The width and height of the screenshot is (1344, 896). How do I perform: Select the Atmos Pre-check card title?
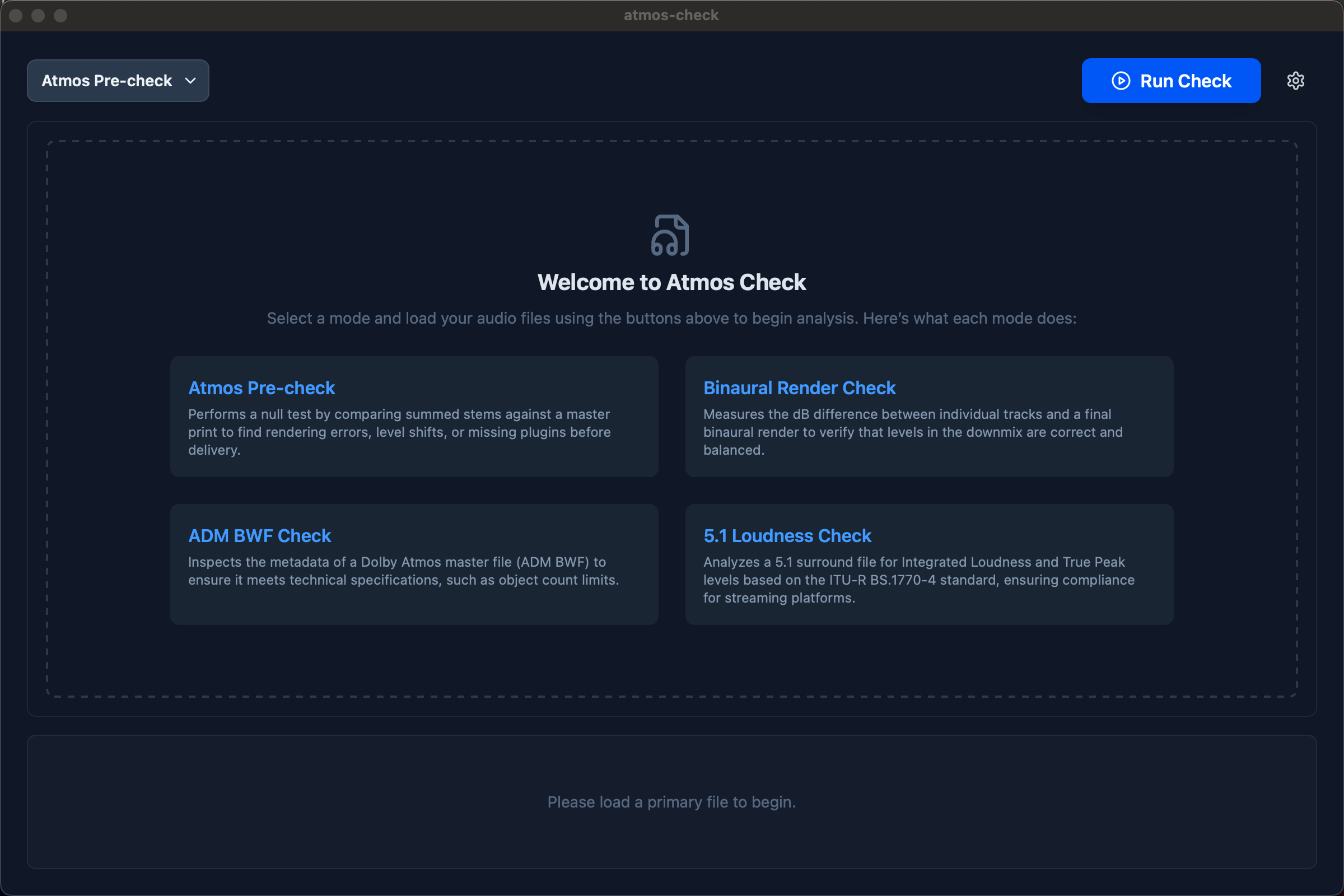click(261, 388)
